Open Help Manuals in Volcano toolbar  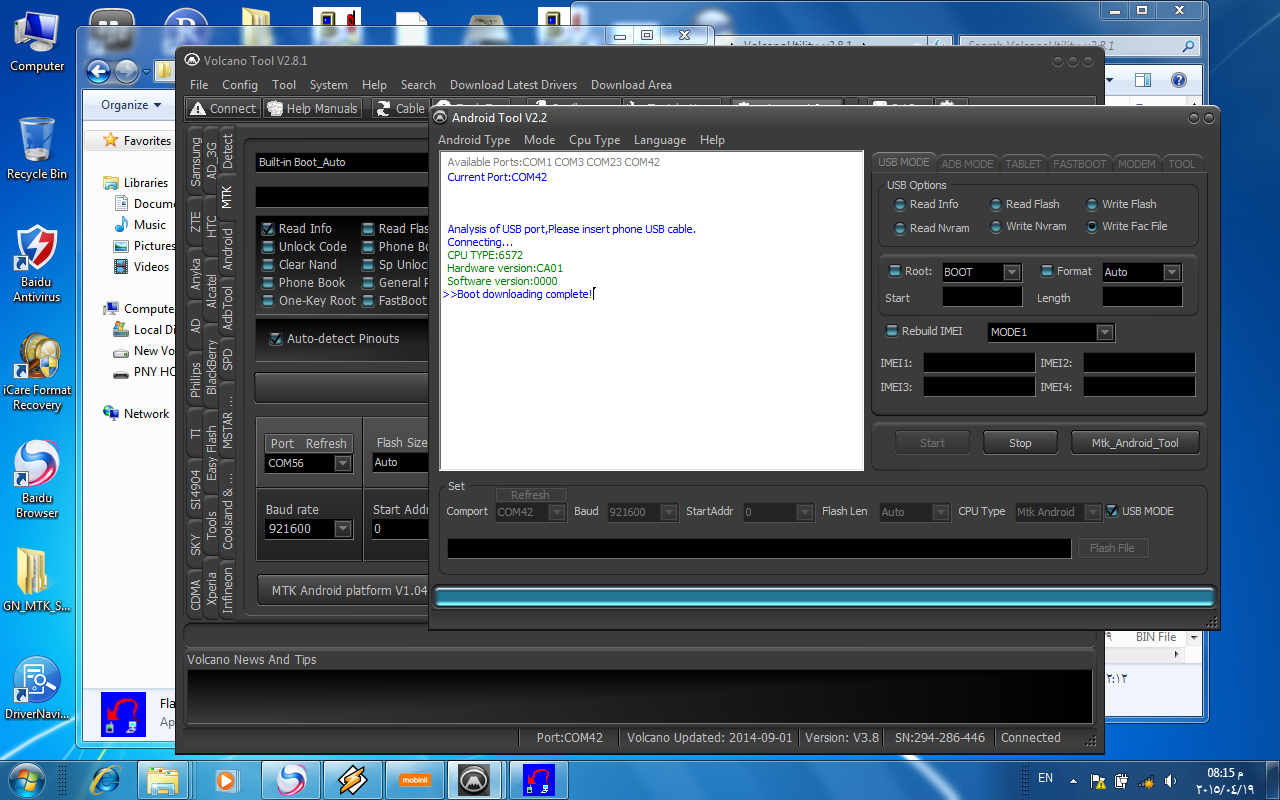pos(313,108)
